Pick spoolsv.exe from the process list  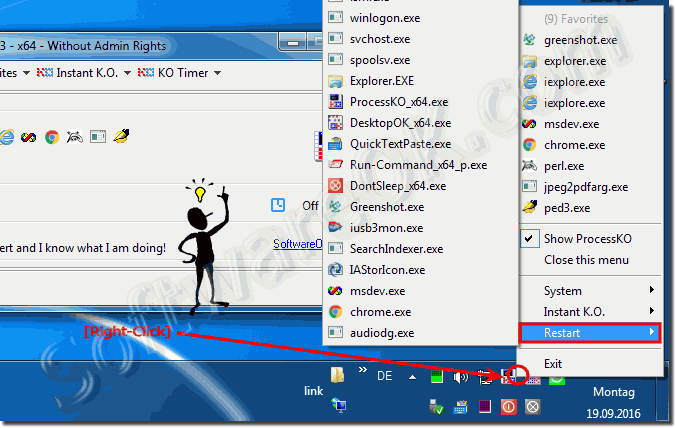(420, 60)
